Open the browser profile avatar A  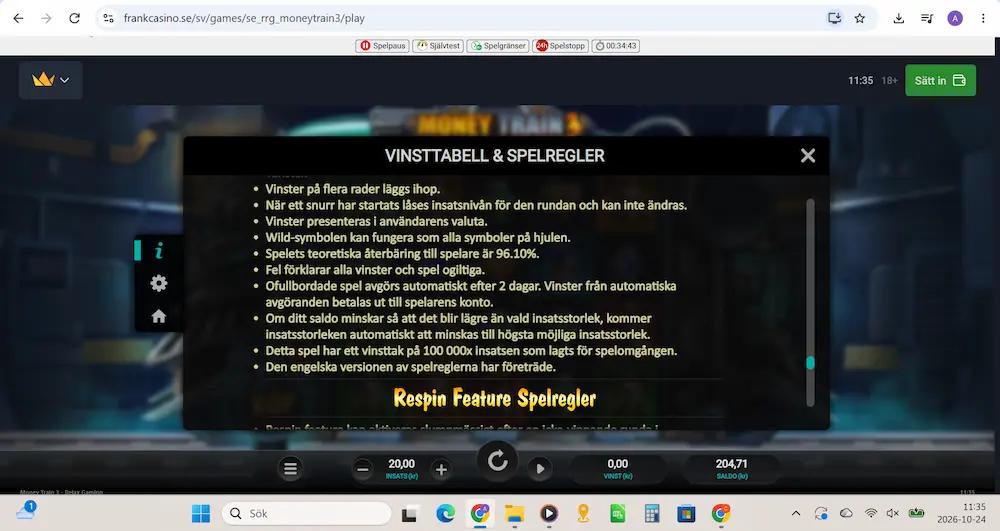[955, 18]
